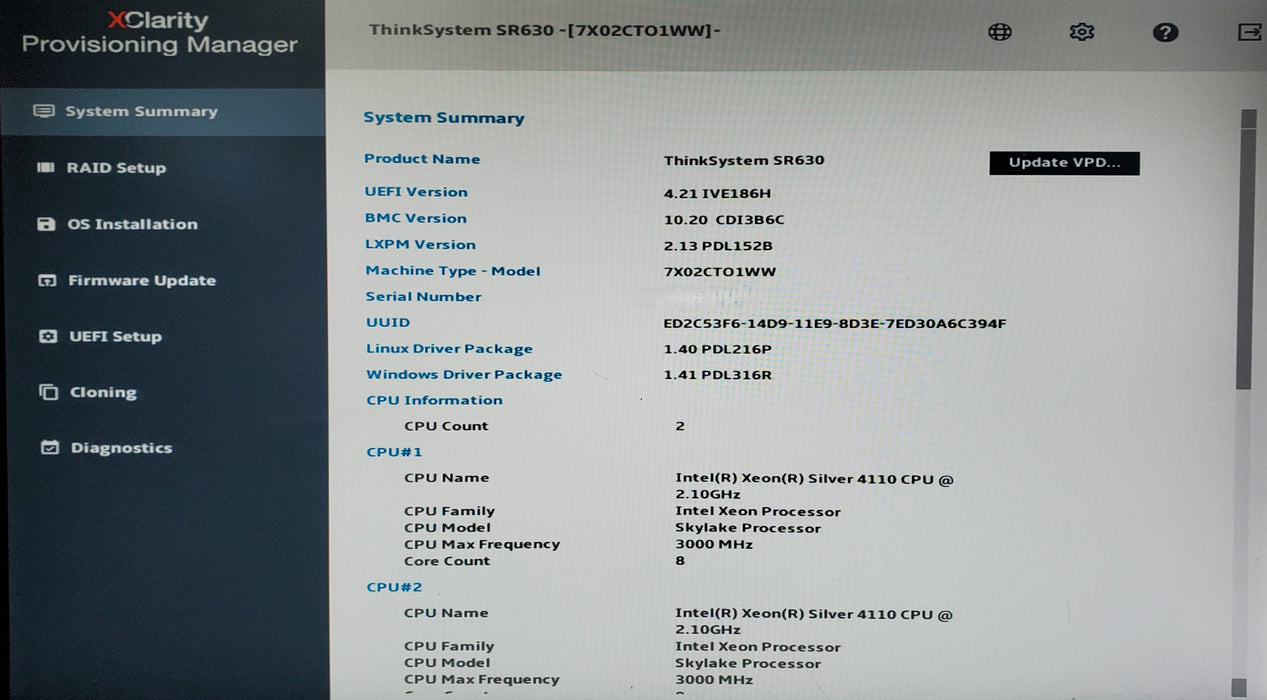This screenshot has height=700, width=1267.
Task: Exit using the logout arrow icon
Action: (1249, 32)
